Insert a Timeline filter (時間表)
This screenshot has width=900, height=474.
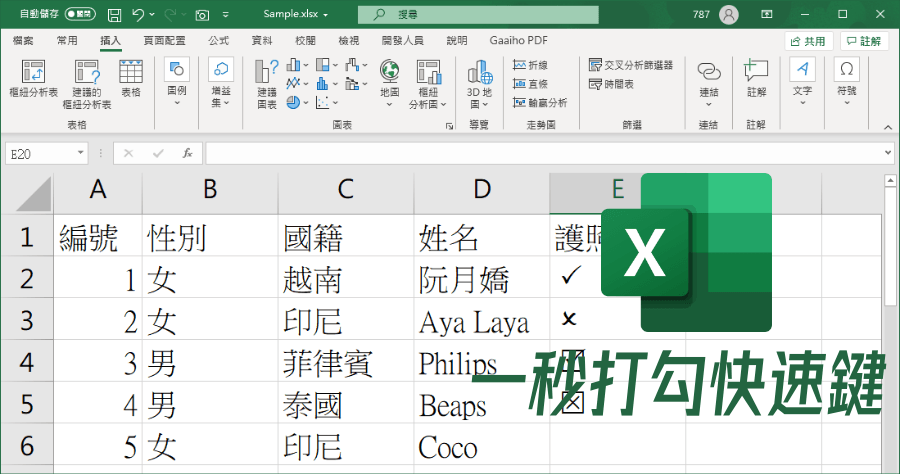(x=611, y=84)
